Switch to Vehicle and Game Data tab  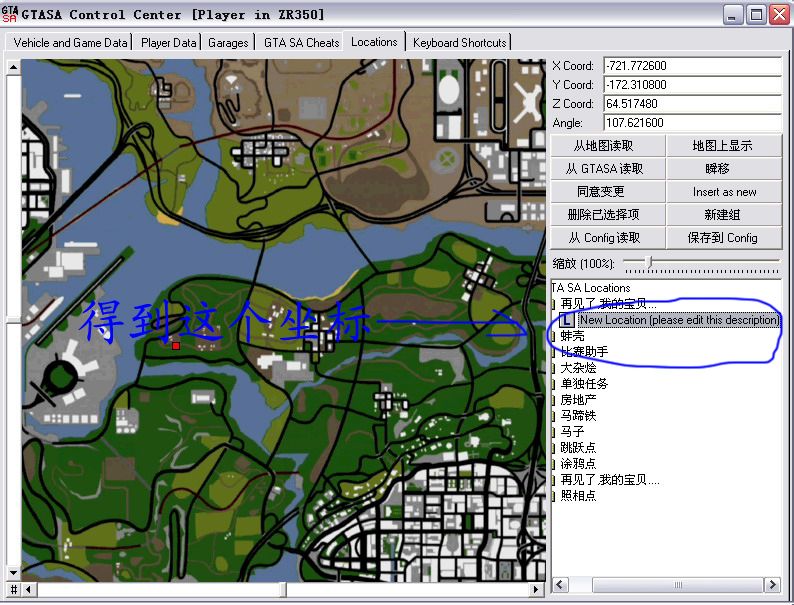[70, 43]
